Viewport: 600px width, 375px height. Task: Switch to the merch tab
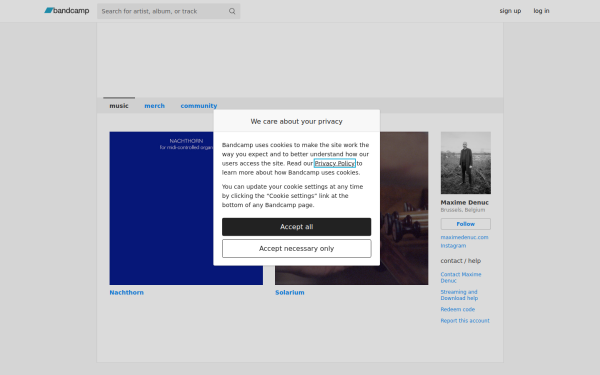click(x=155, y=106)
